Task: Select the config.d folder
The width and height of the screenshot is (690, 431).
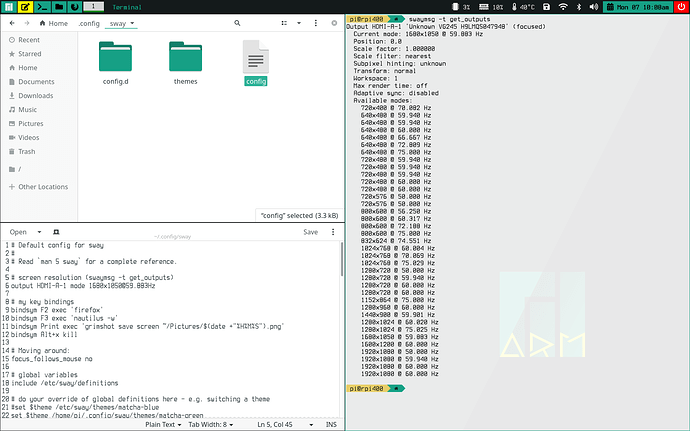Action: pos(115,62)
